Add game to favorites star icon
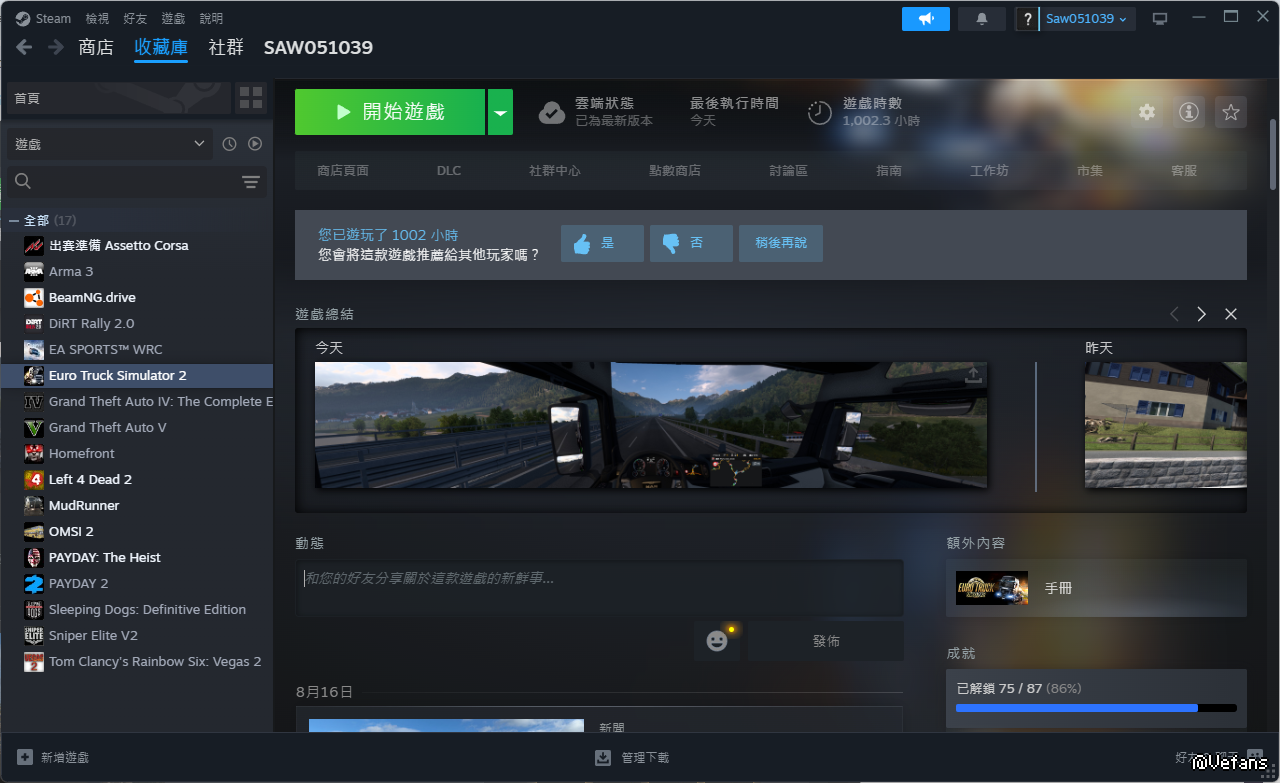 1231,112
